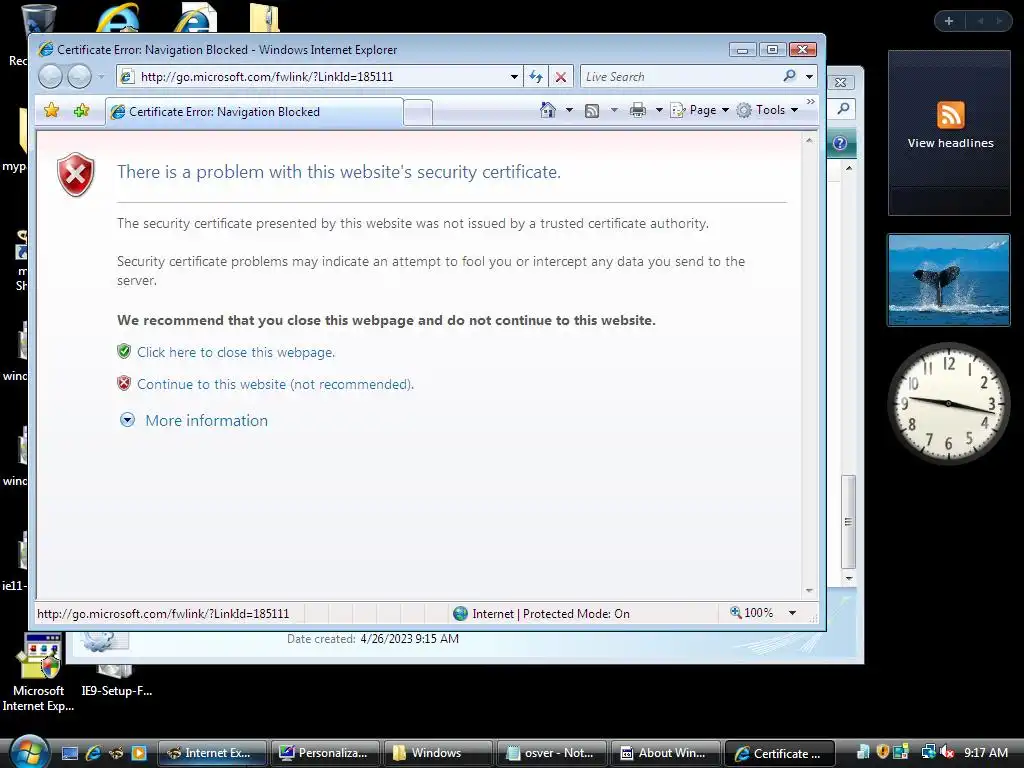Image resolution: width=1024 pixels, height=768 pixels.
Task: Click the raccoon-face quick launch icon
Action: point(116,753)
